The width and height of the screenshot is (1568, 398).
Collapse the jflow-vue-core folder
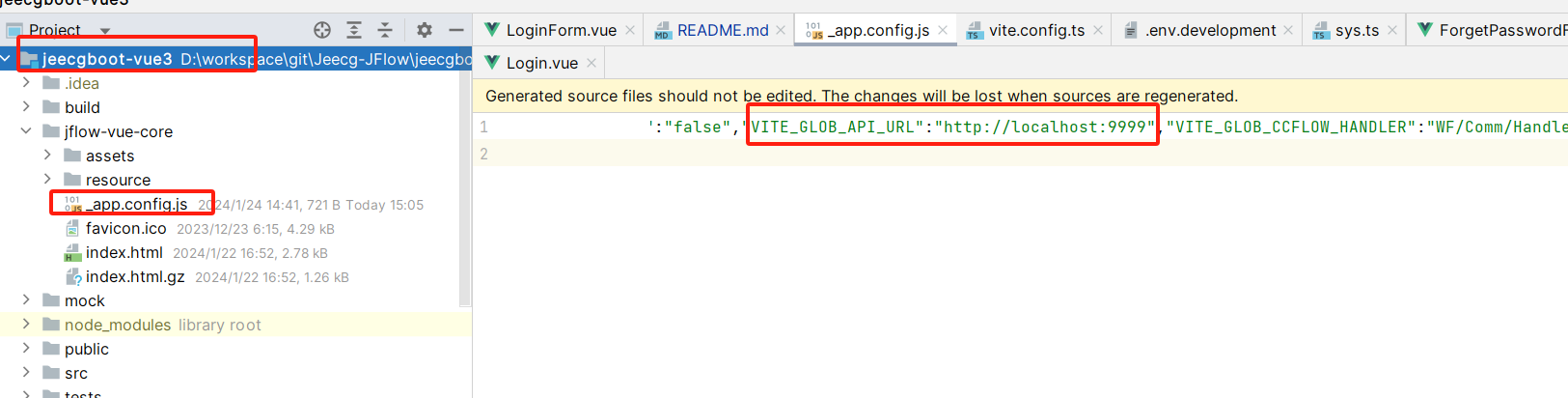point(26,131)
